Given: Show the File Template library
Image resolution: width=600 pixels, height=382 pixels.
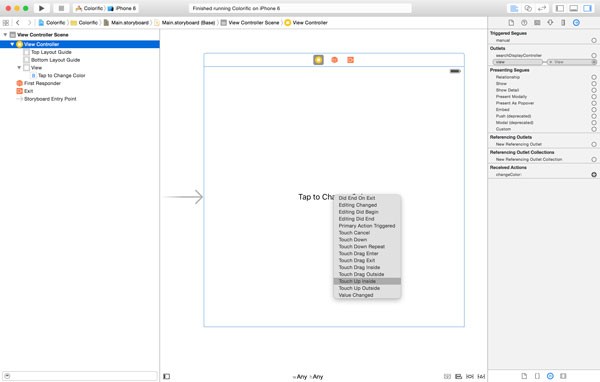Looking at the screenshot, I should (524, 376).
